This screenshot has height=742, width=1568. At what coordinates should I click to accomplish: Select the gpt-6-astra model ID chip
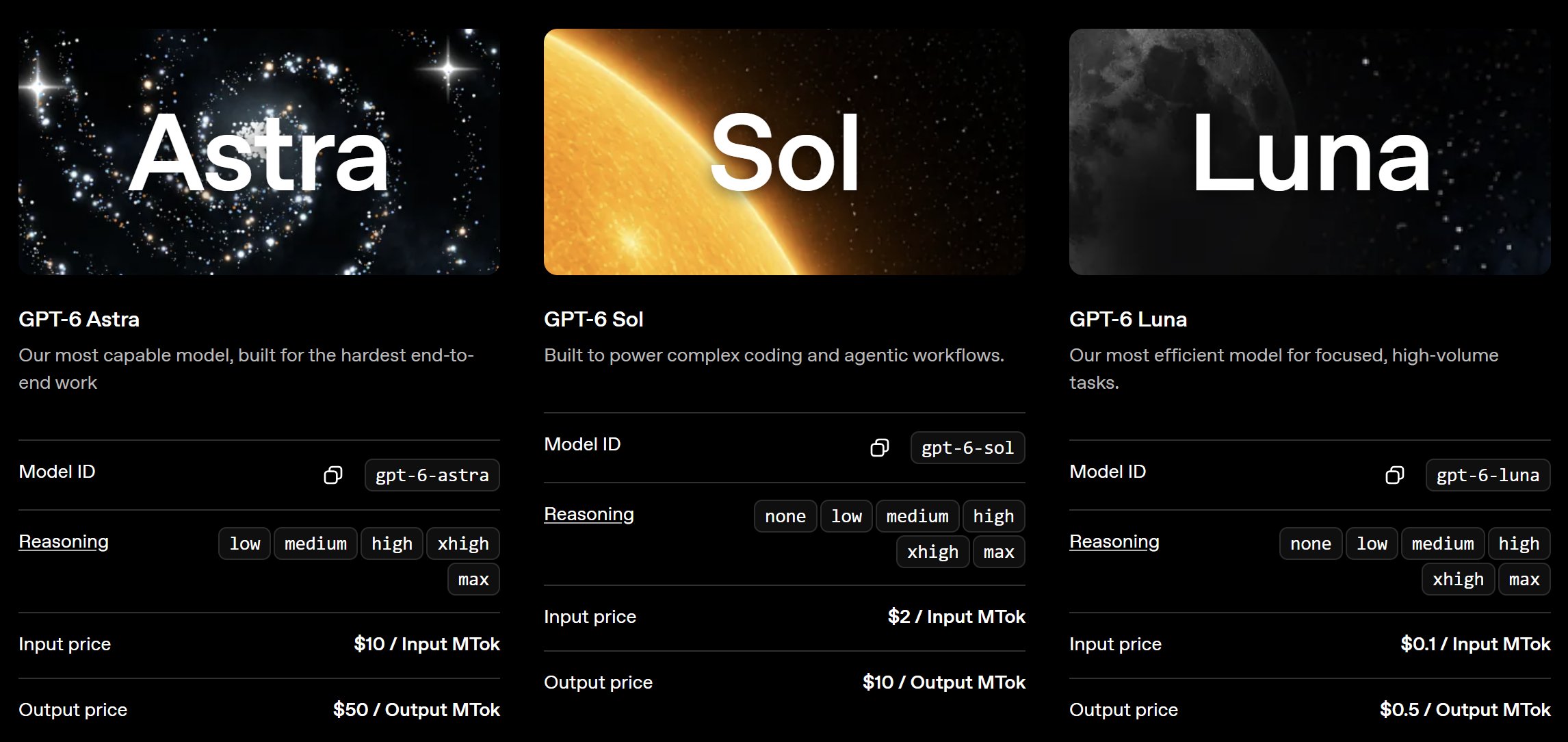pos(432,475)
